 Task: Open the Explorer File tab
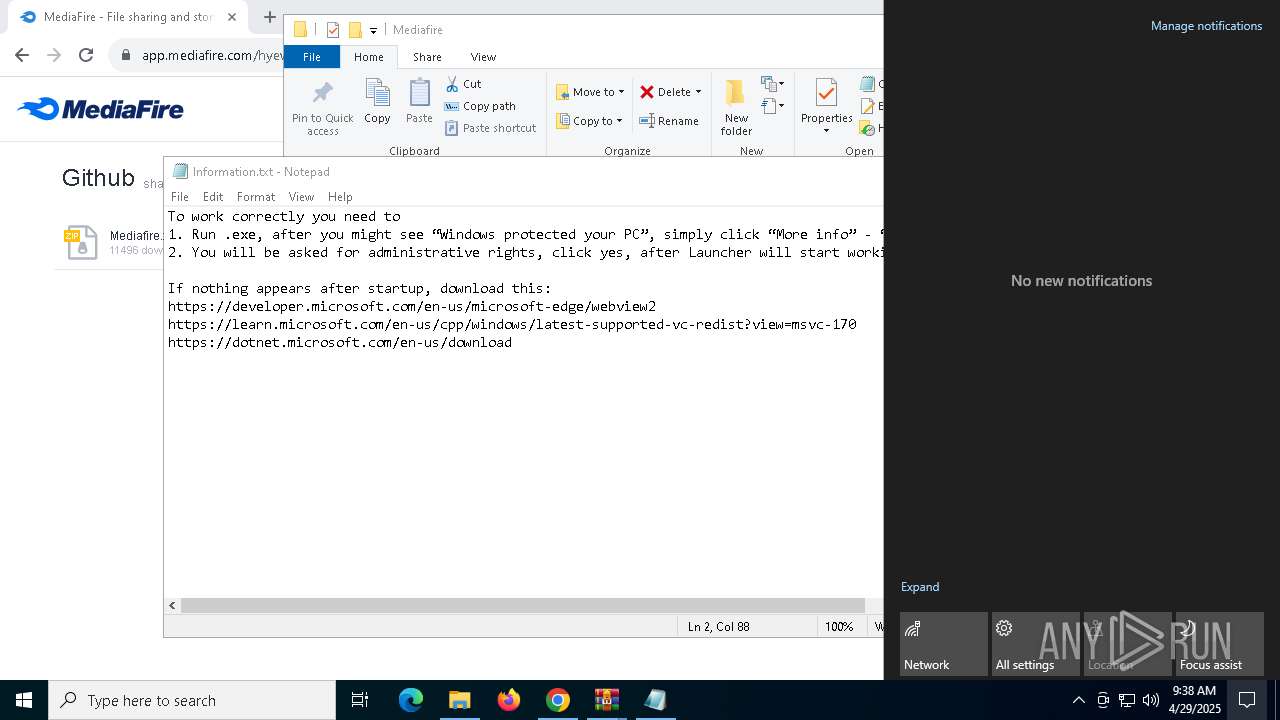pos(312,57)
